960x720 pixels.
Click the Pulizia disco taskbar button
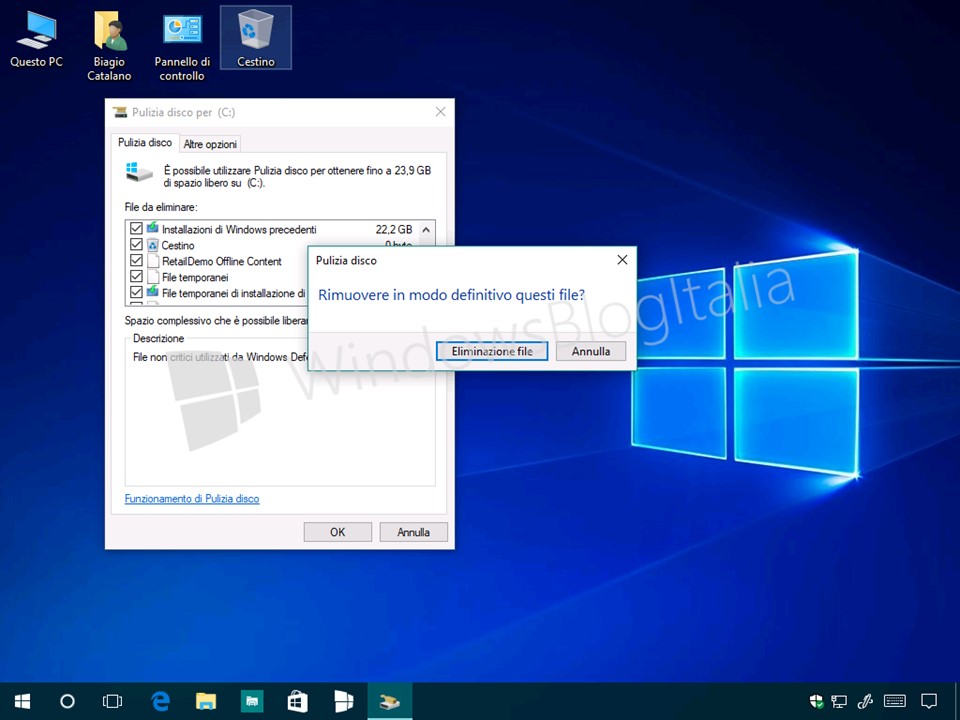pos(389,701)
